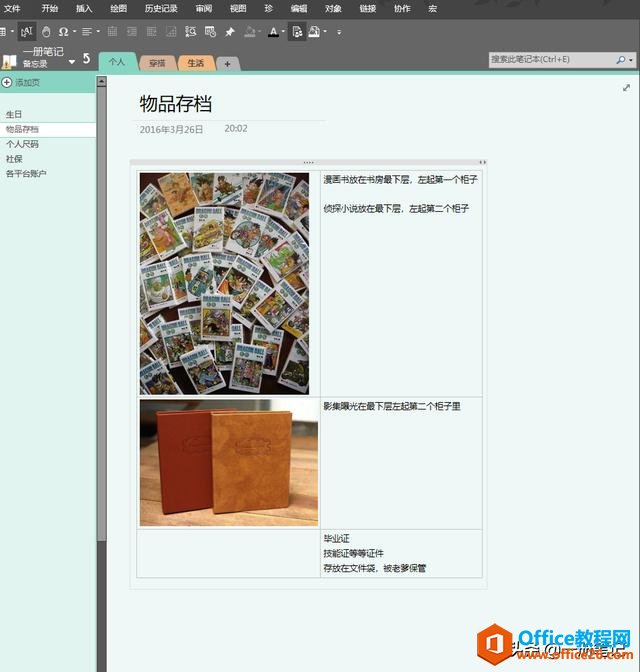Open the 个人尺码 page

click(22, 144)
